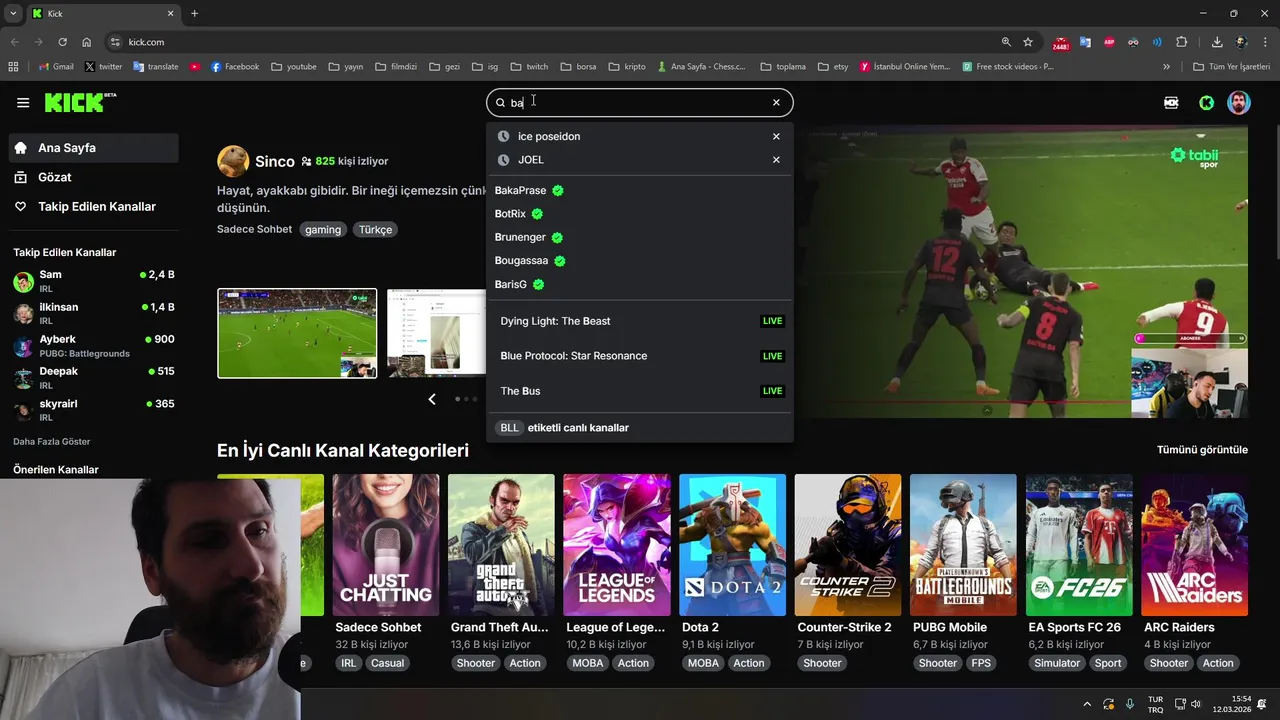1280x720 pixels.
Task: Click the browser home button
Action: 87,42
